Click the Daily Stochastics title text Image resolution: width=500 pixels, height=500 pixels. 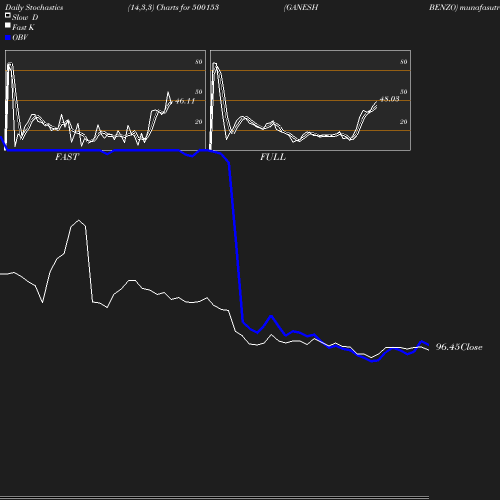click(34, 7)
